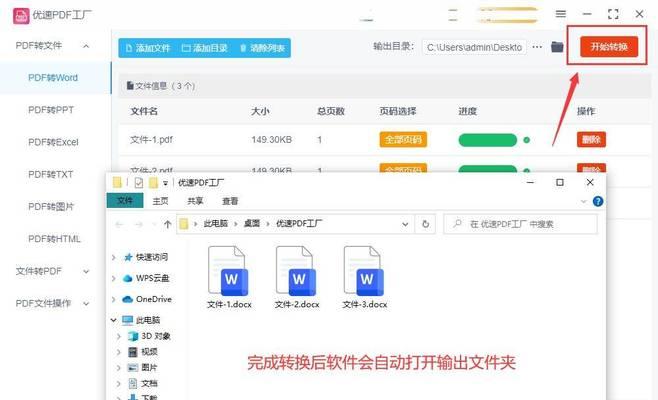Click the search box 在 优速PDF工厂 中搜索

(x=520, y=224)
